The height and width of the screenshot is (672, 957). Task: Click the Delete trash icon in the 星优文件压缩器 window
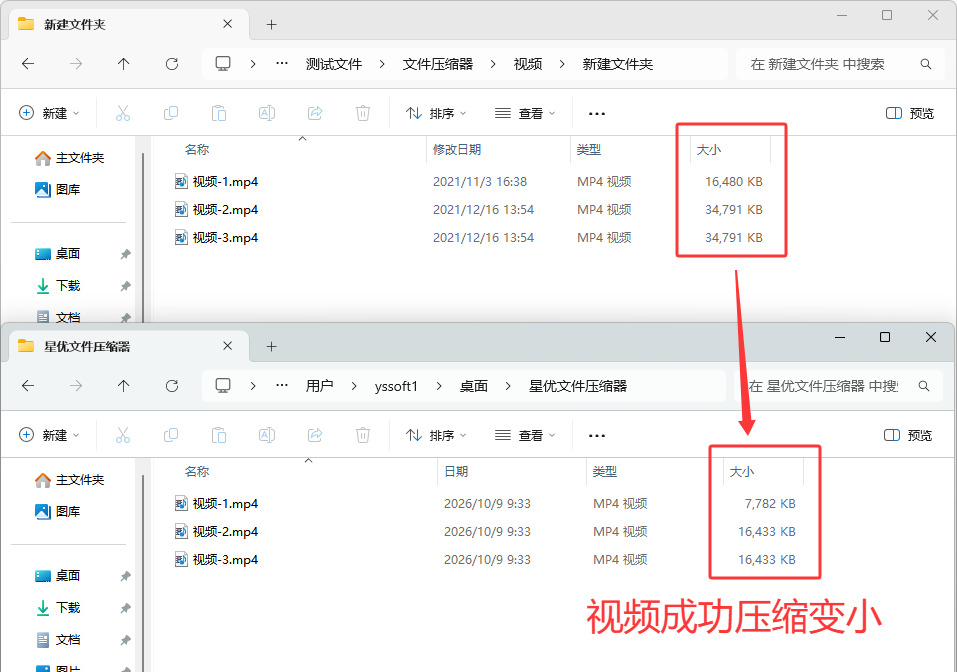point(363,435)
